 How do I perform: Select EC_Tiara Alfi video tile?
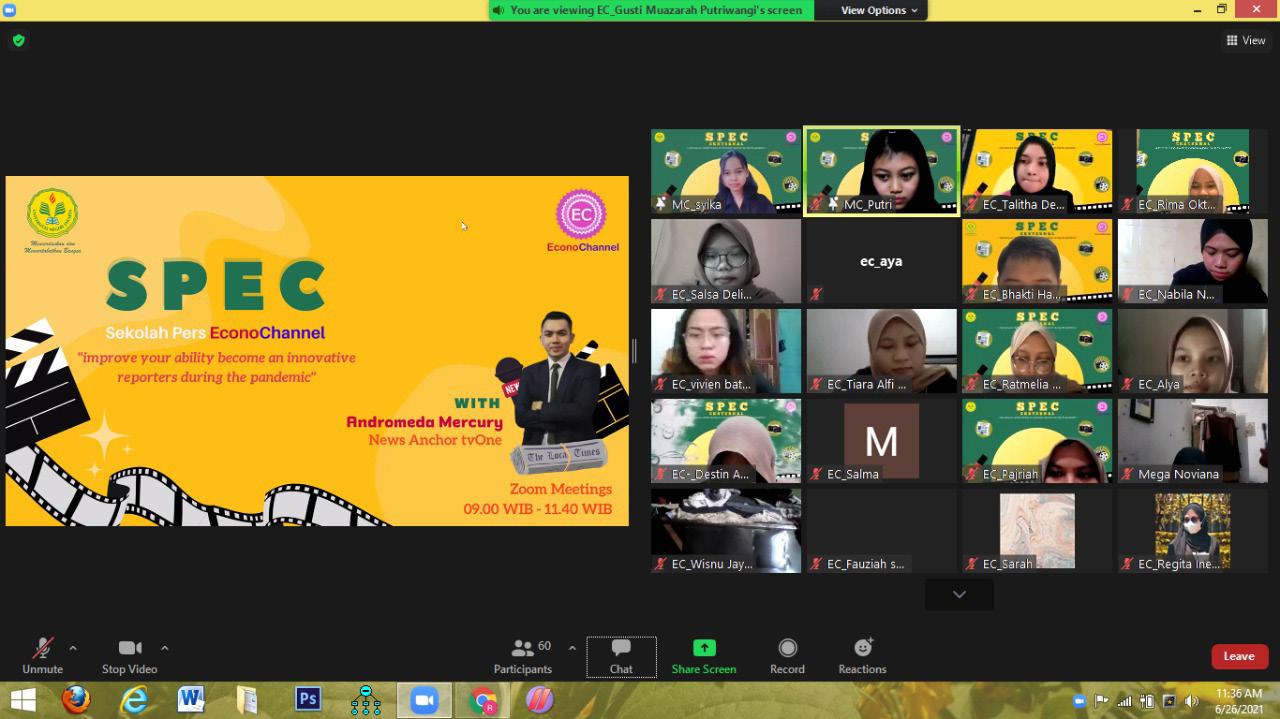coord(882,351)
